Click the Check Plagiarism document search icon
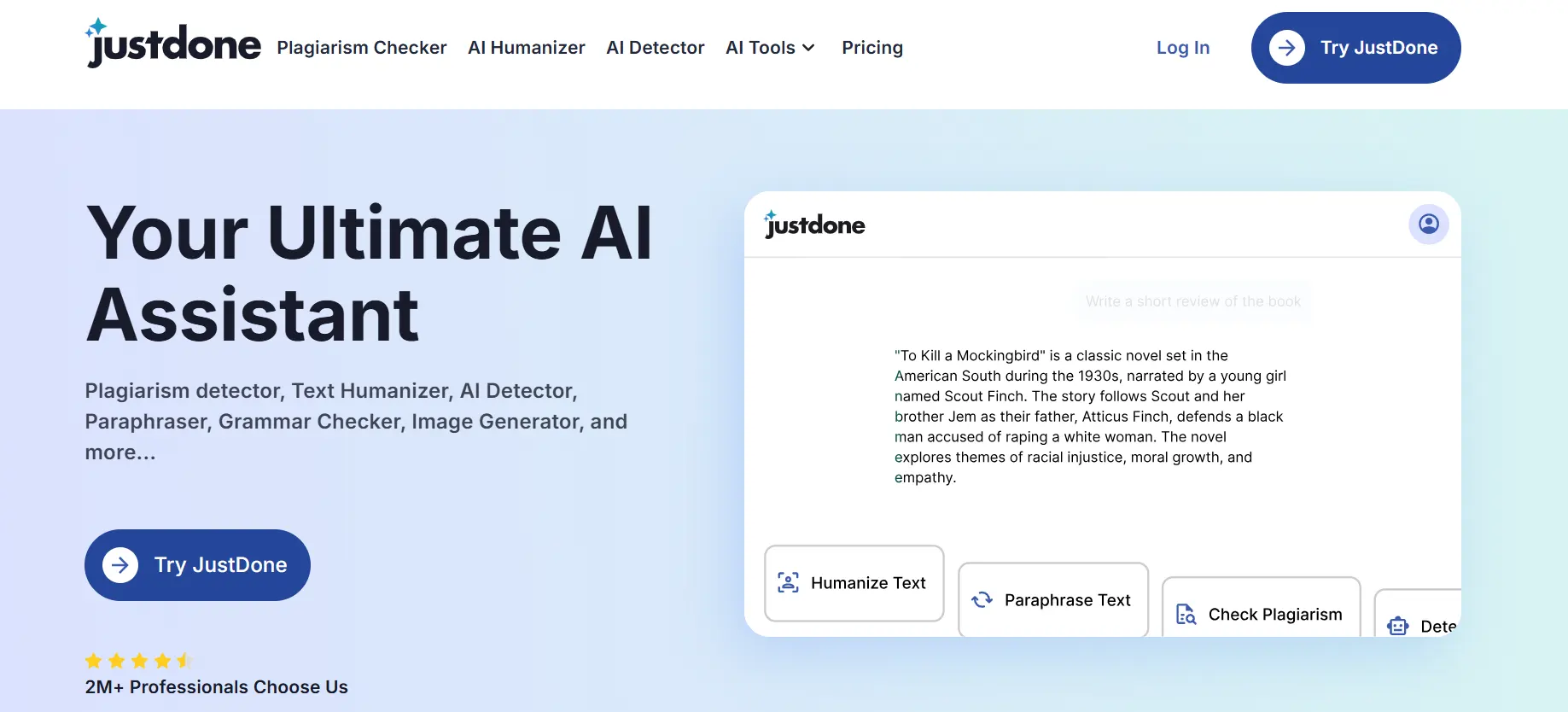This screenshot has height=712, width=1568. (x=1186, y=615)
